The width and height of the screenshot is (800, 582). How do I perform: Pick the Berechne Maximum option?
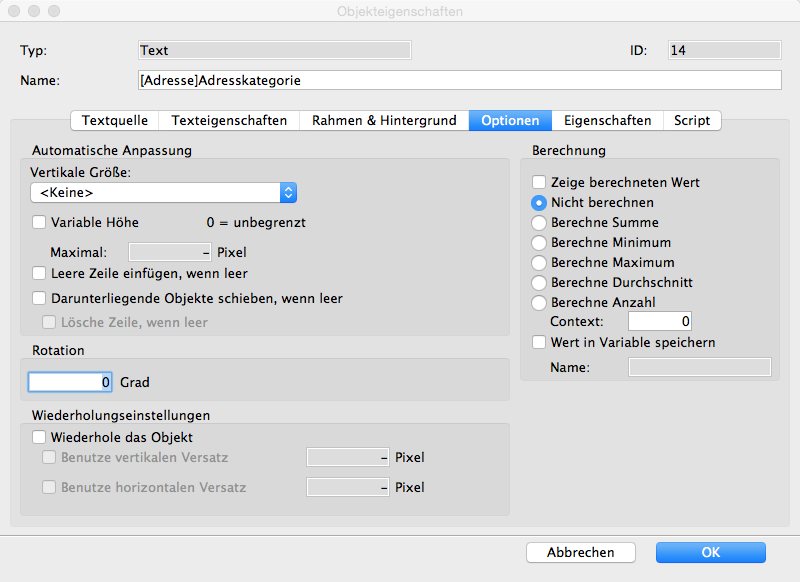[x=539, y=263]
